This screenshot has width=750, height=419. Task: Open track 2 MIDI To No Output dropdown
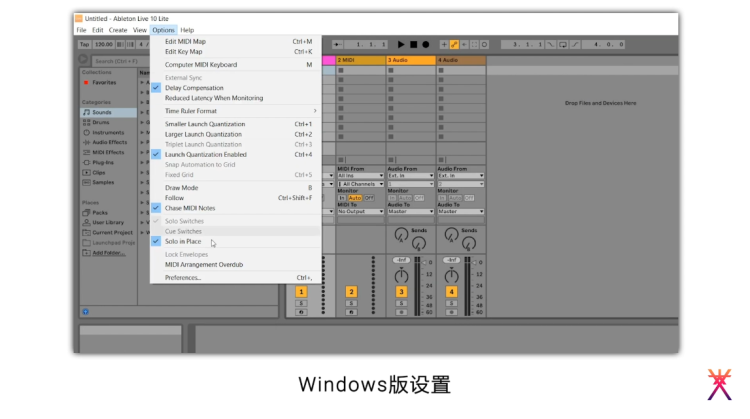[x=361, y=211]
